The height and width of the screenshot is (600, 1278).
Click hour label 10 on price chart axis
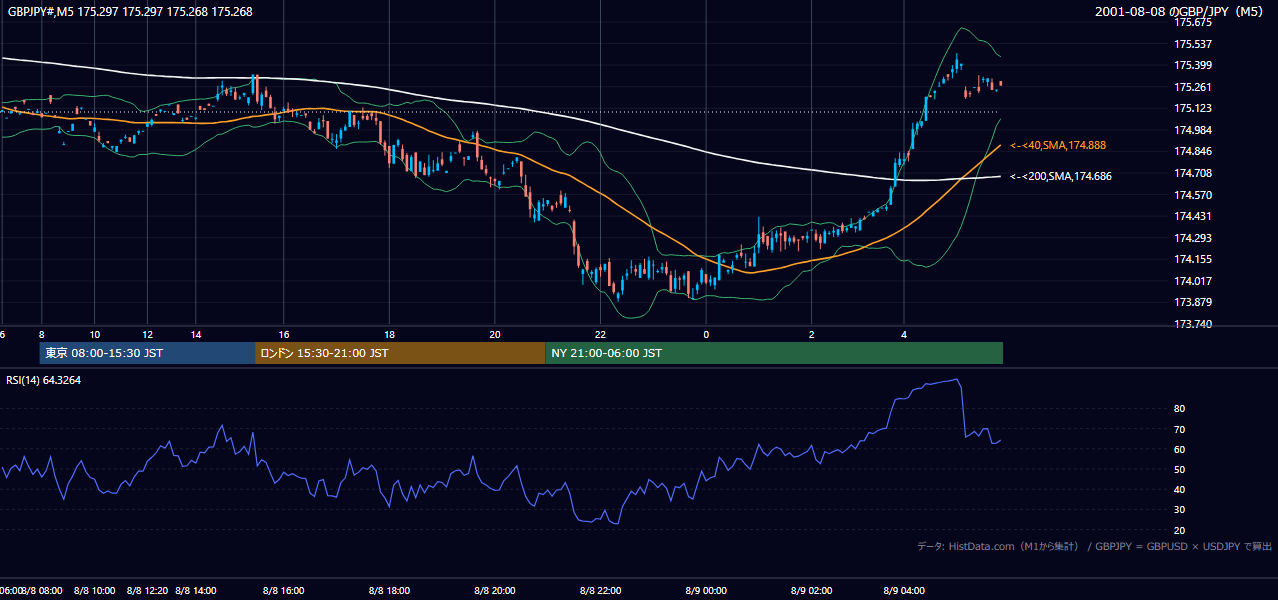point(94,334)
